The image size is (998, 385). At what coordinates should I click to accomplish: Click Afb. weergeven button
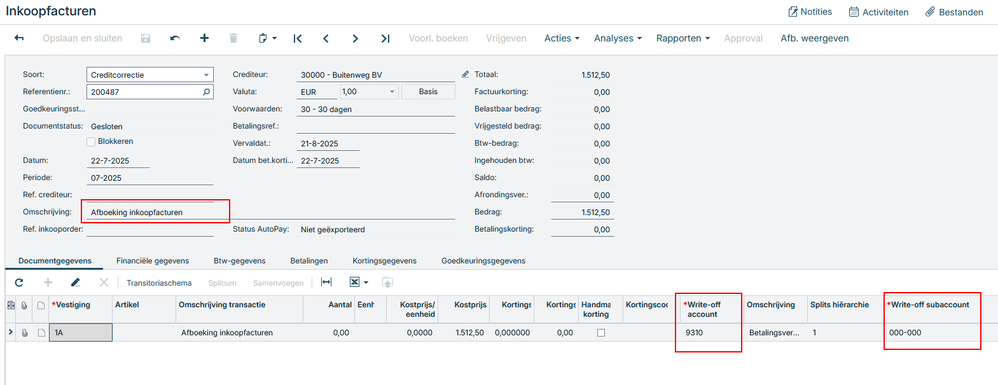814,38
